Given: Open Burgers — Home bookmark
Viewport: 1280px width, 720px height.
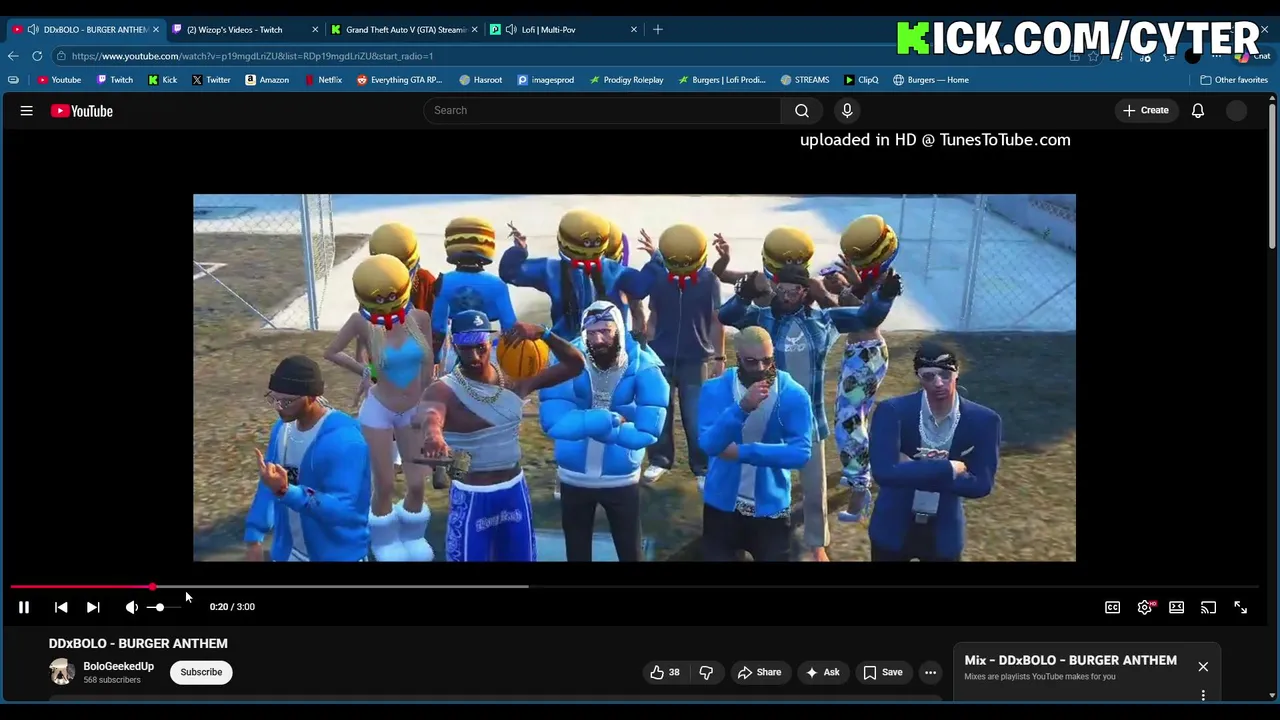Looking at the screenshot, I should click(x=931, y=80).
